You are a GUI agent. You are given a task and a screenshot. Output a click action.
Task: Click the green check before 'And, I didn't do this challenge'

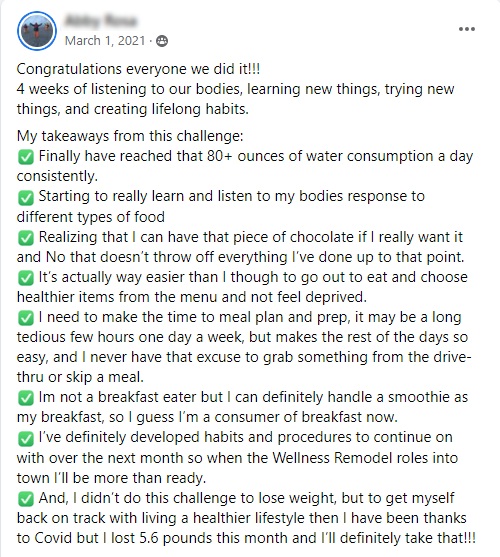coord(26,499)
